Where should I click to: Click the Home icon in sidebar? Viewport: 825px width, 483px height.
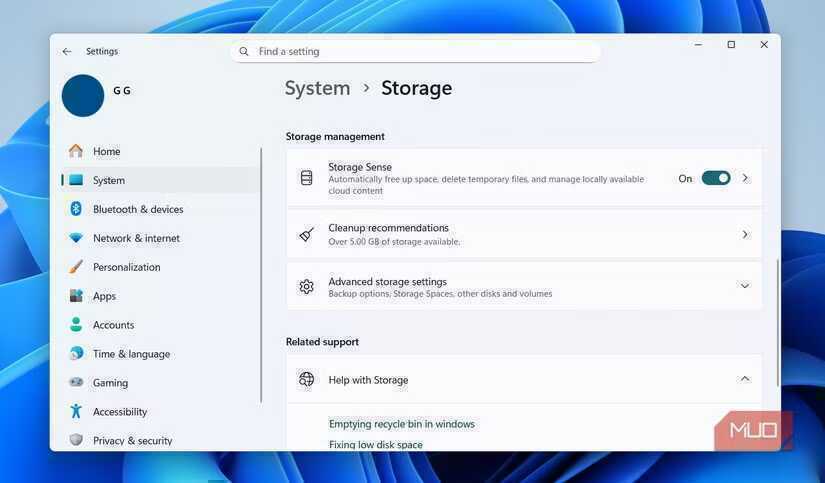(76, 151)
